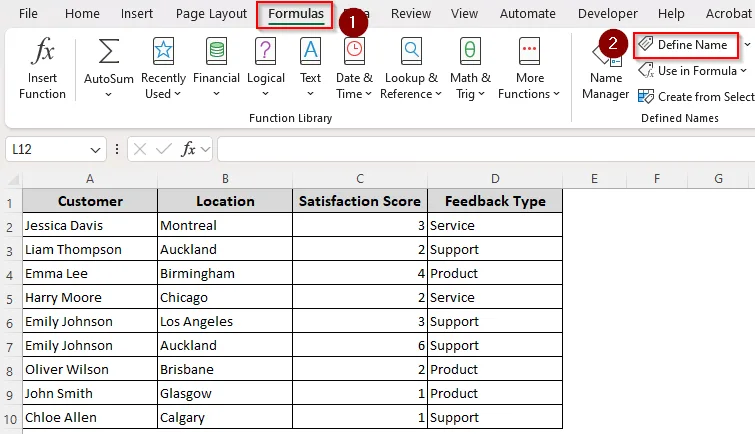
Task: Select the cell containing Montreal
Action: click(x=225, y=225)
